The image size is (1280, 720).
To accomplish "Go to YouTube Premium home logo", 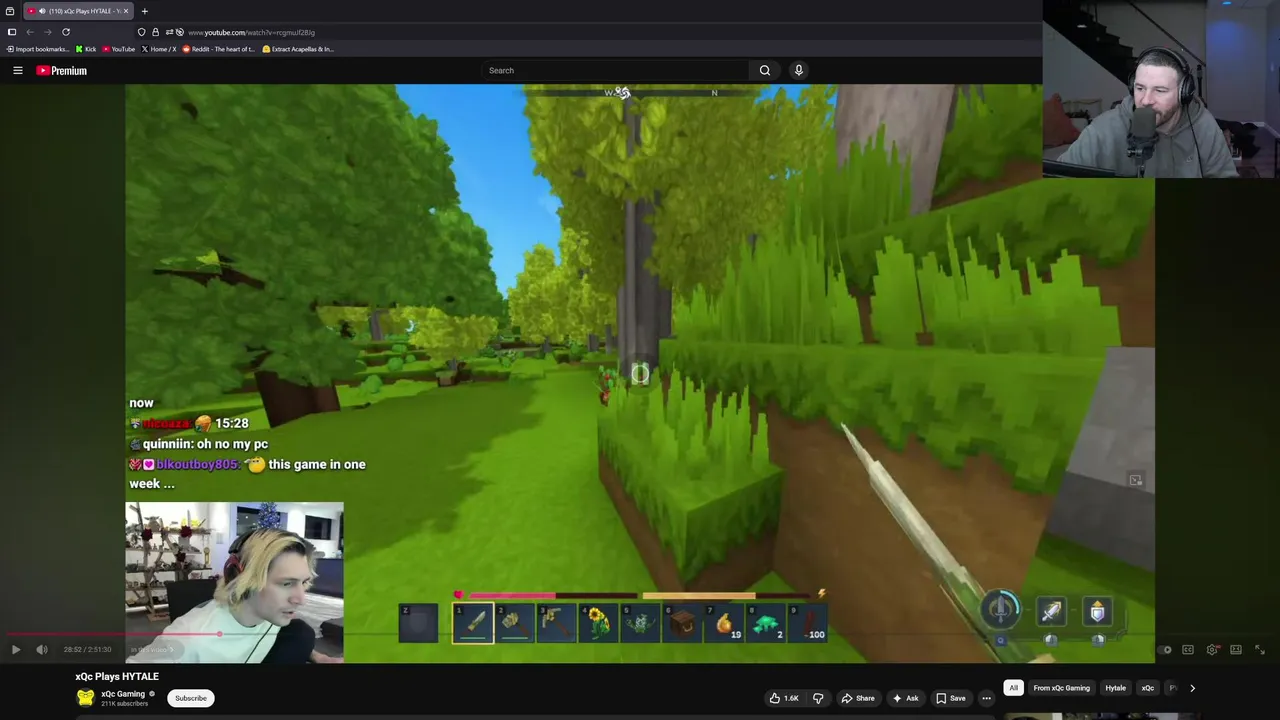I will point(62,70).
